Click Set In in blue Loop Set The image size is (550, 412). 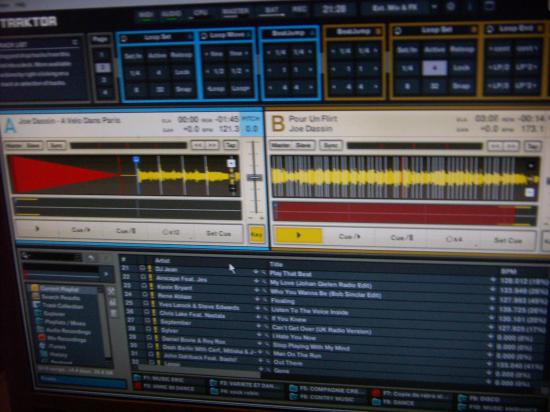tap(133, 56)
